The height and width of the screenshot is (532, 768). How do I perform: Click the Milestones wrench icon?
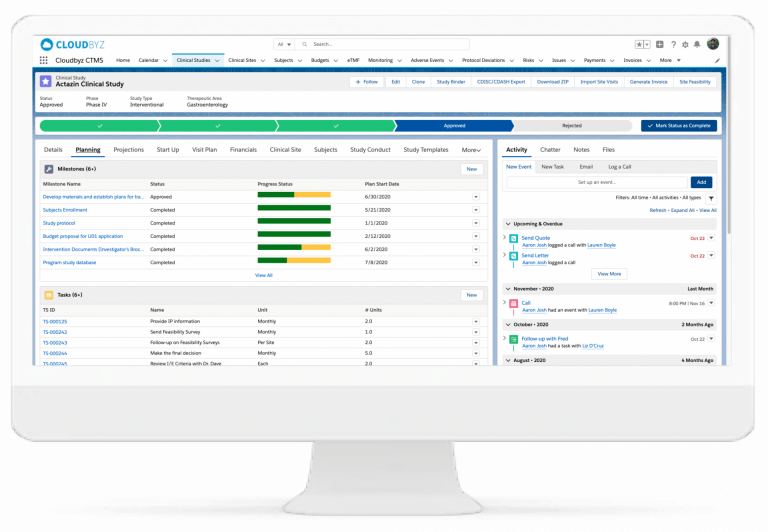(x=47, y=170)
